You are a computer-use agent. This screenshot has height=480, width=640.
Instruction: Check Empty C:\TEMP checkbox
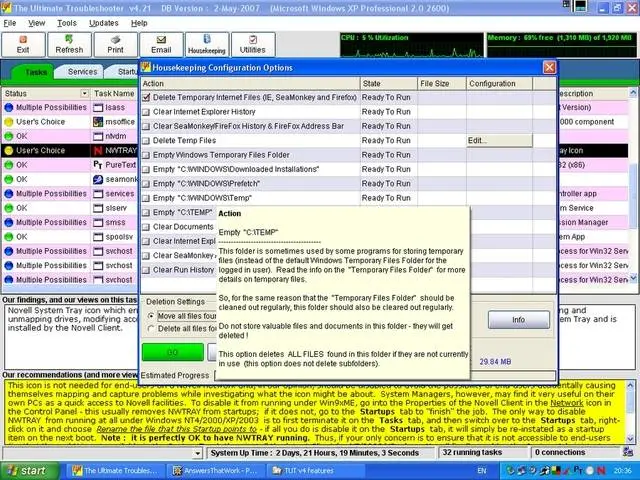[x=146, y=213]
